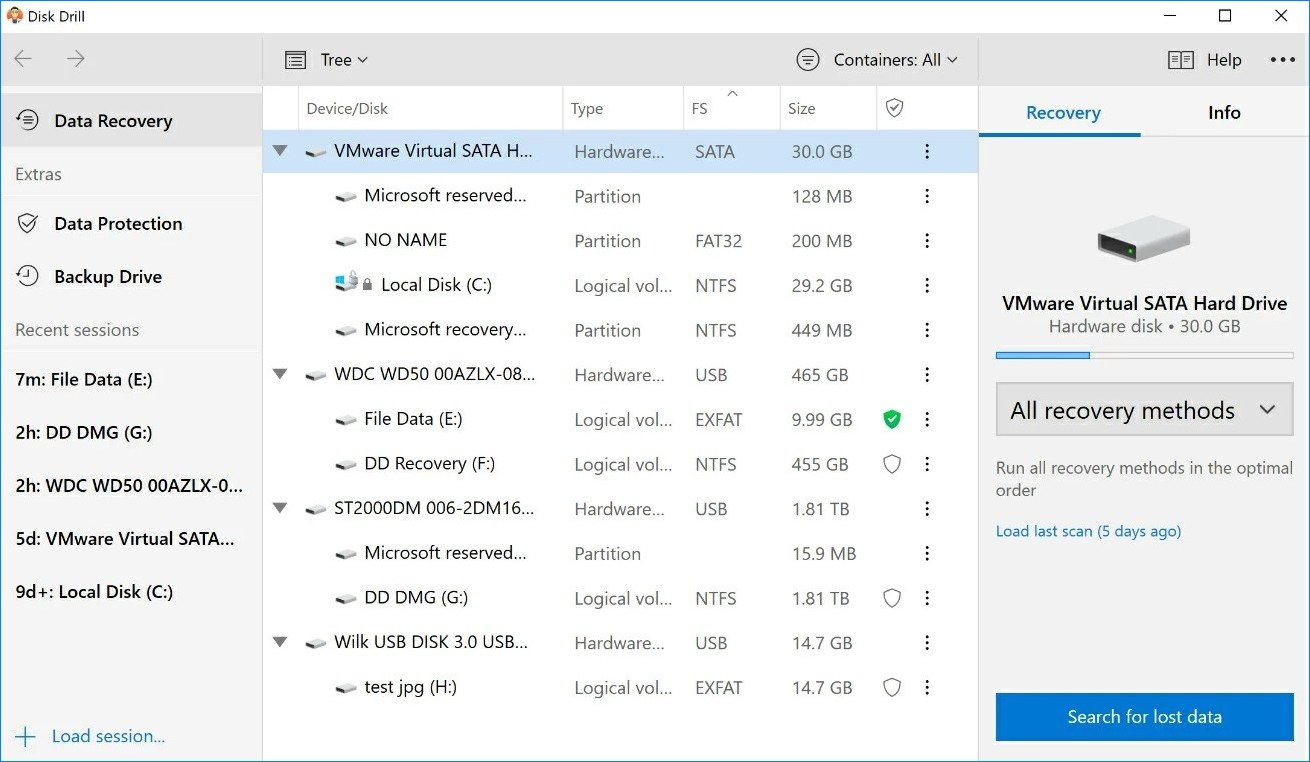The height and width of the screenshot is (762, 1310).
Task: Click the Search for lost data button
Action: pyautogui.click(x=1143, y=717)
